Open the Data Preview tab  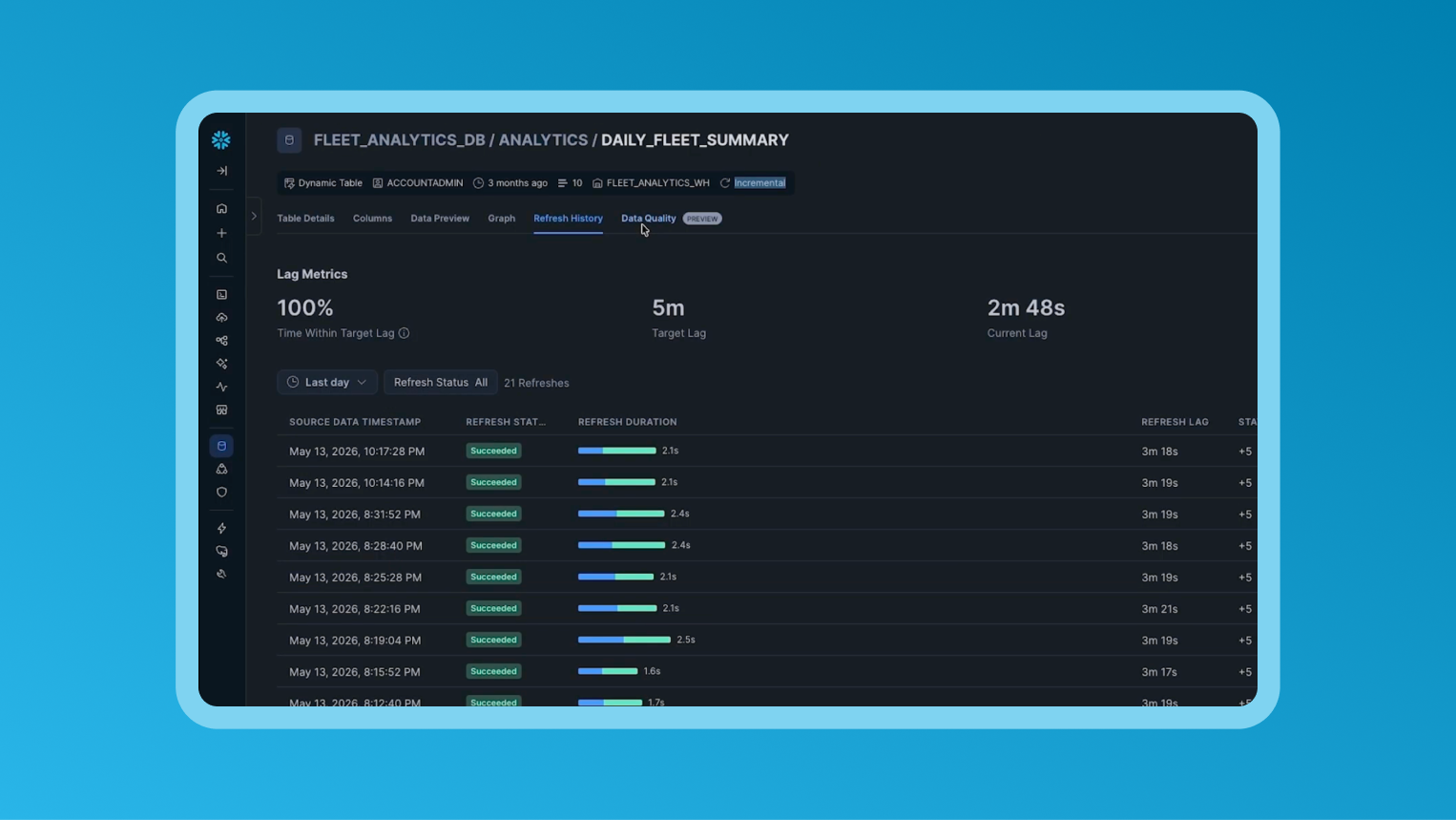[440, 219]
